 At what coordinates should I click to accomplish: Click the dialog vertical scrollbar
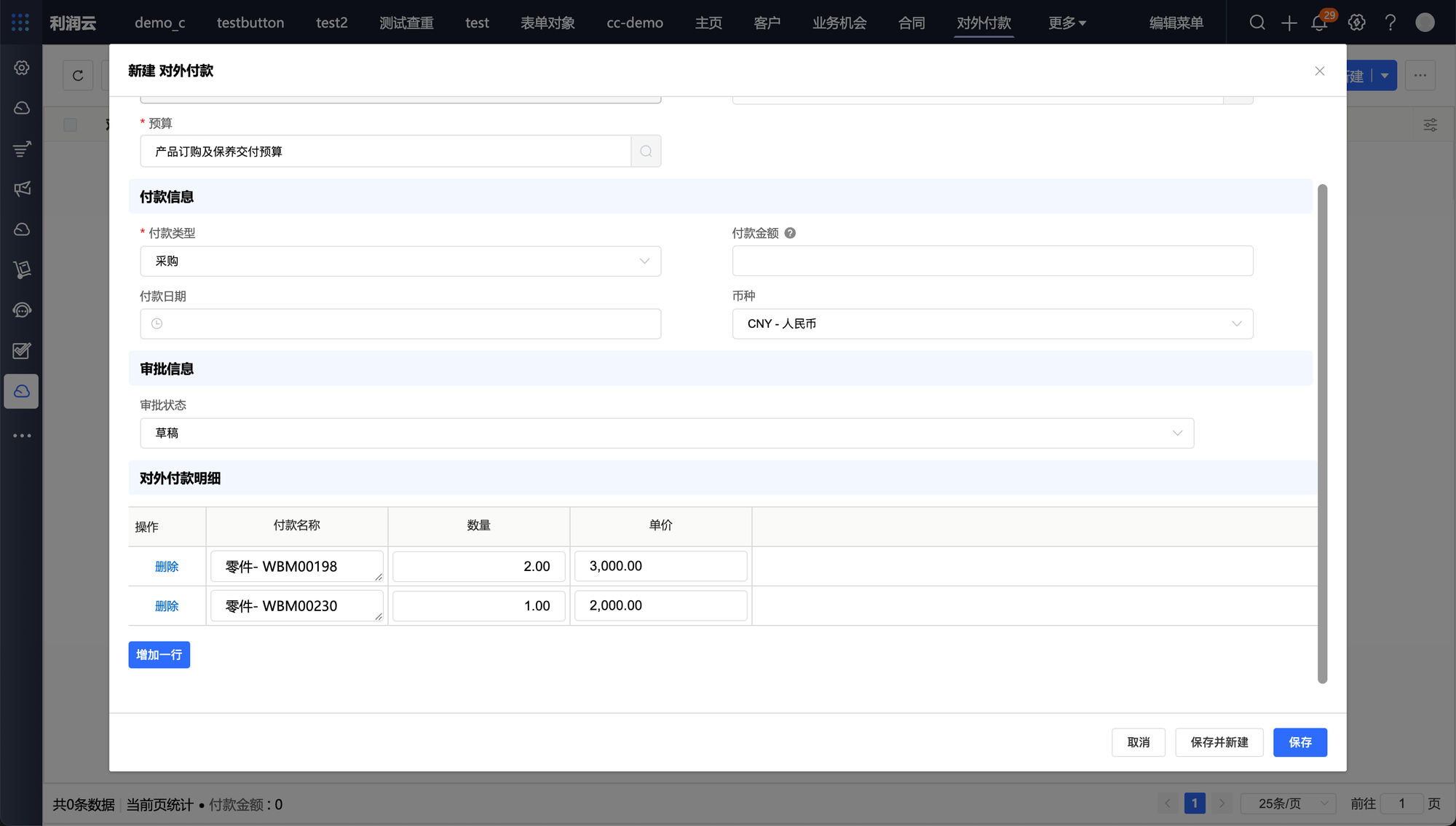[1322, 434]
